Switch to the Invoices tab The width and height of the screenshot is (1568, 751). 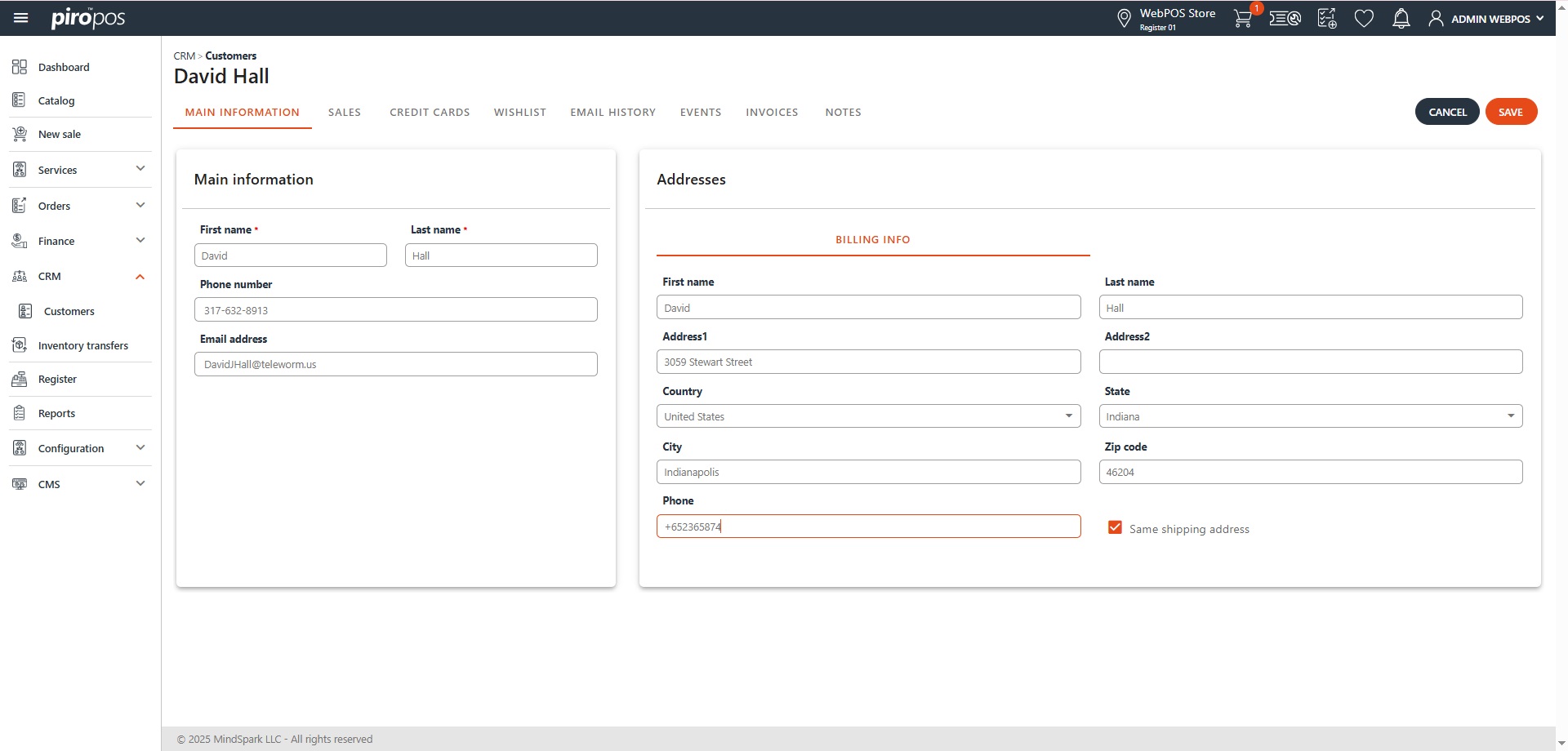click(772, 113)
